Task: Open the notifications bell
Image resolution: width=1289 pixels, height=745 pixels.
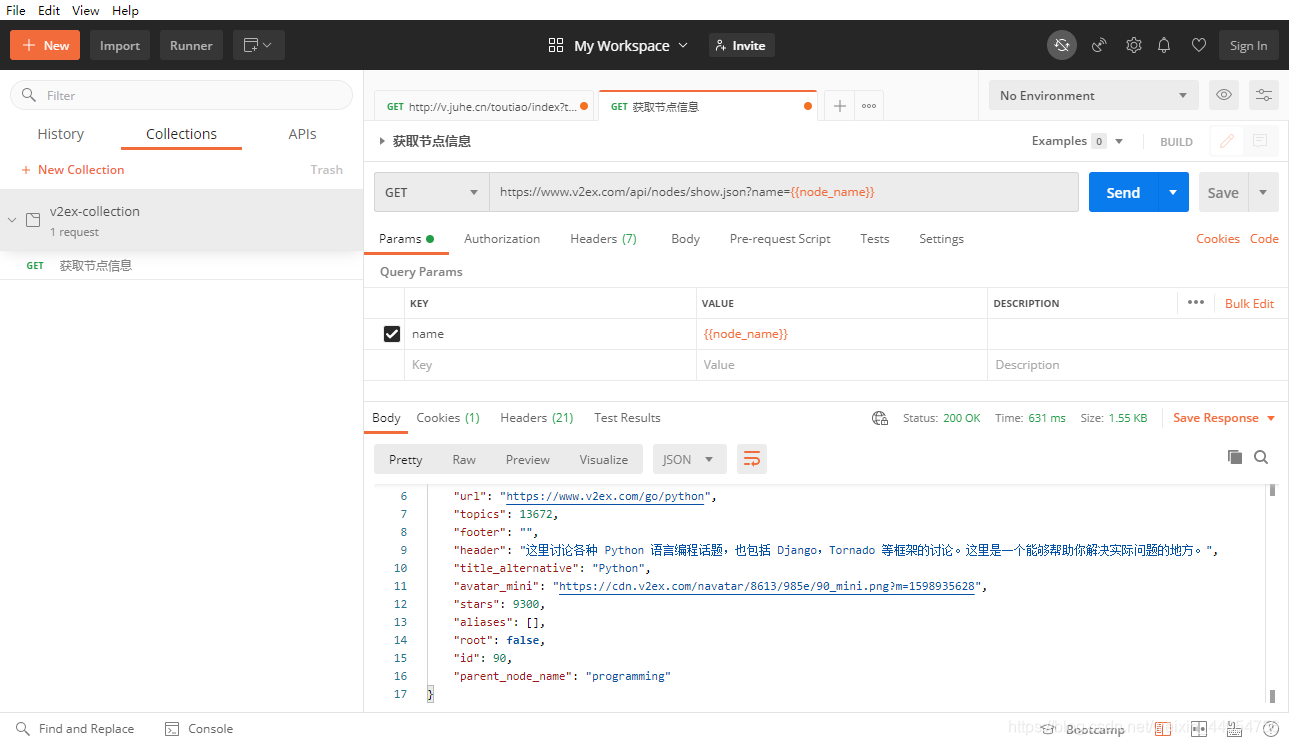Action: pos(1164,45)
